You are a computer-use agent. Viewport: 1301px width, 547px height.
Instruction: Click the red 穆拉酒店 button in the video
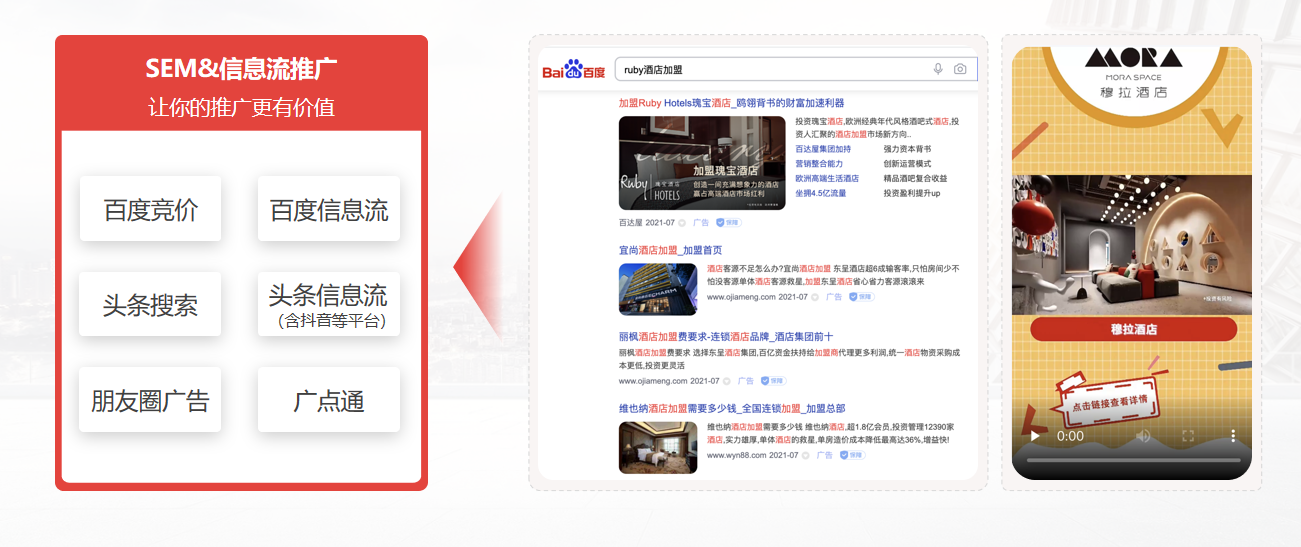click(x=1133, y=329)
